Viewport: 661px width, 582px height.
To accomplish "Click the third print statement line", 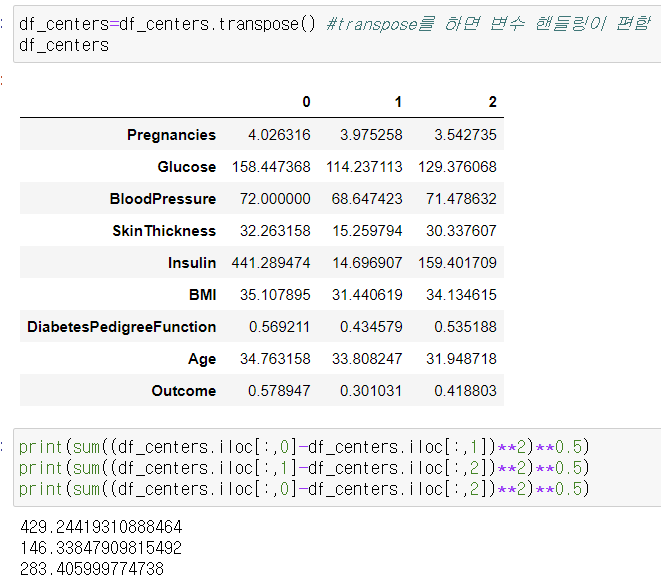I will (x=304, y=489).
